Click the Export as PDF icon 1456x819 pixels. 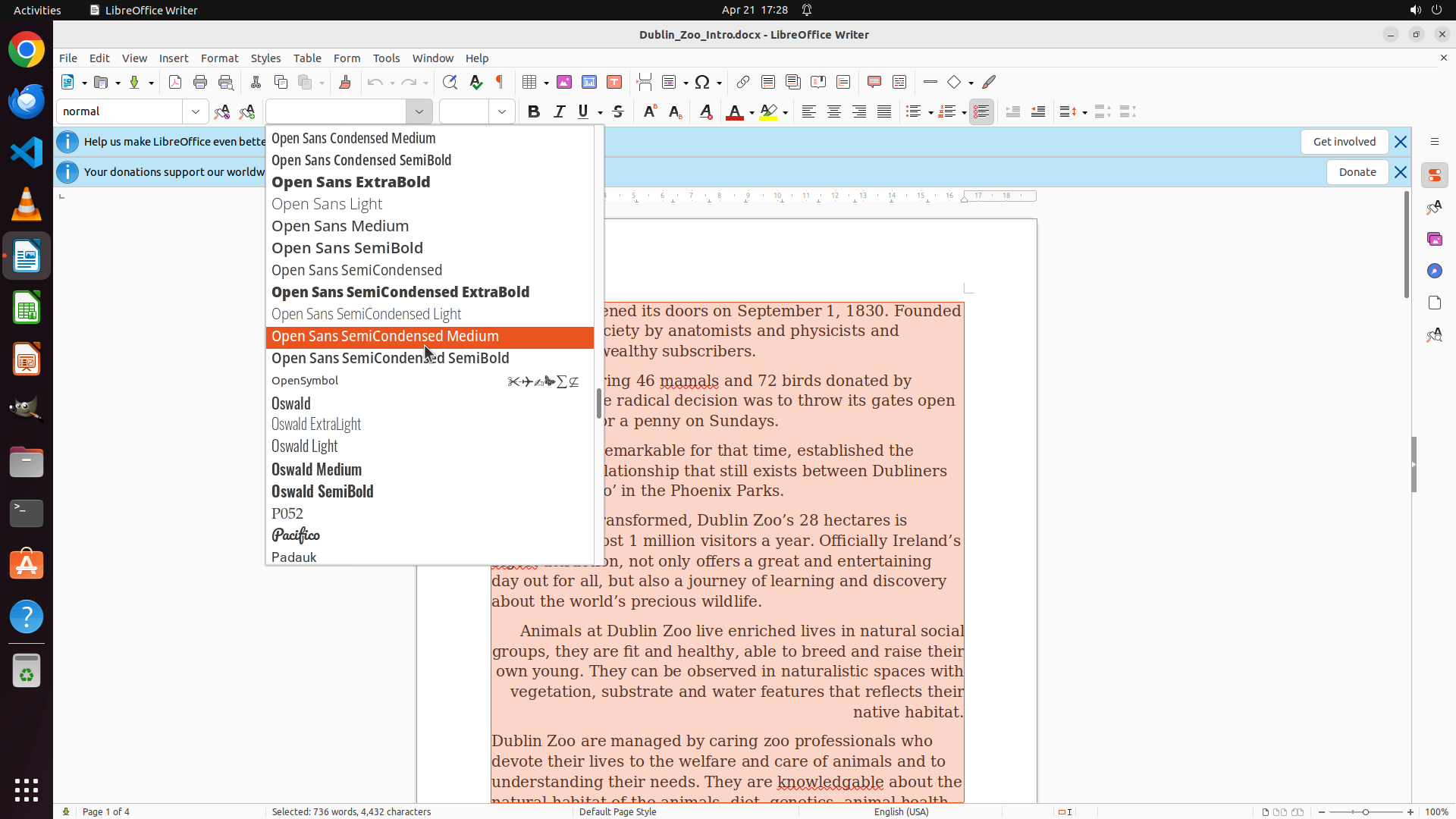[175, 82]
